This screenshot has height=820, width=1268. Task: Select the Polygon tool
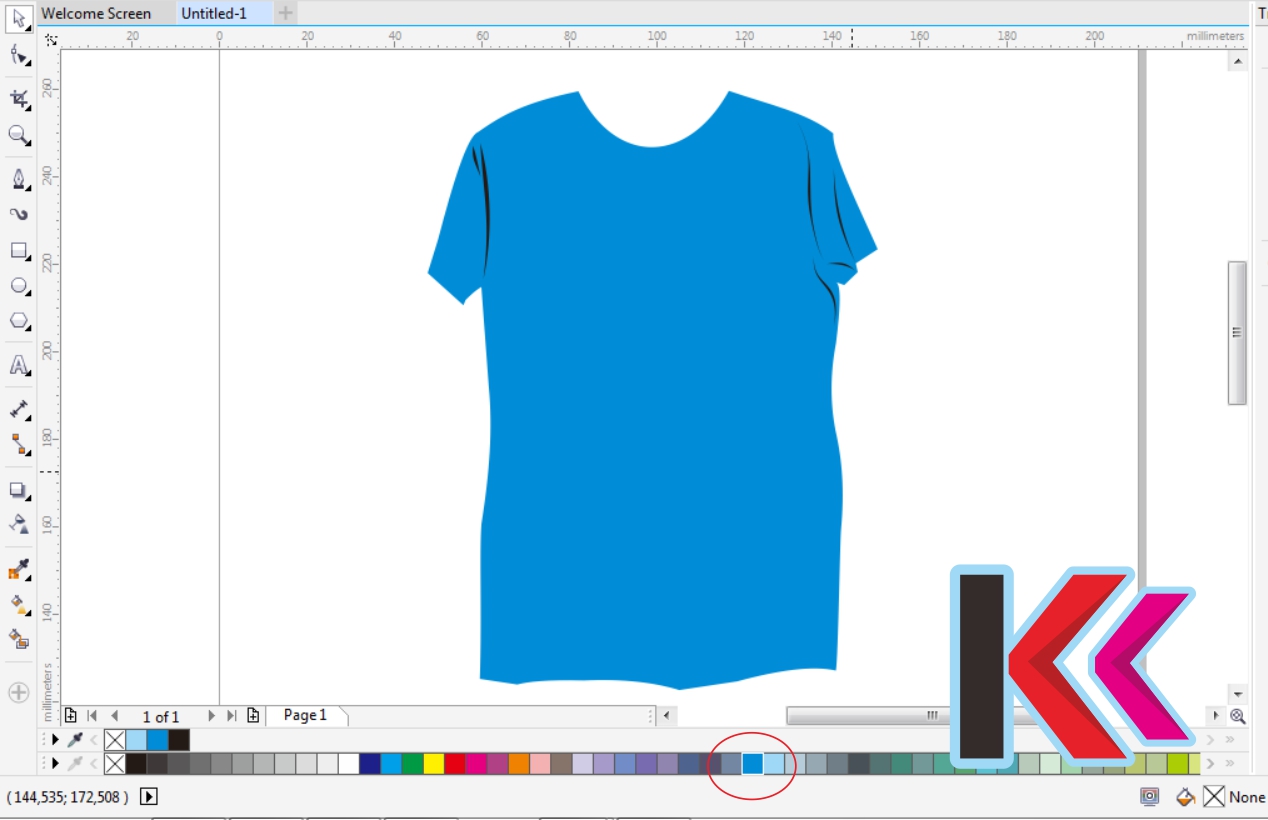point(17,321)
